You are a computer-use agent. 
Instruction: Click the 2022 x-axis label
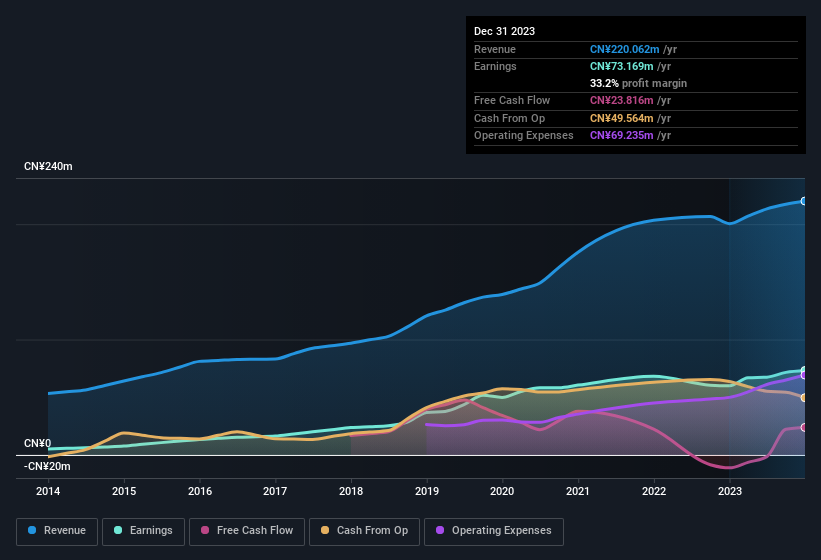(x=654, y=491)
